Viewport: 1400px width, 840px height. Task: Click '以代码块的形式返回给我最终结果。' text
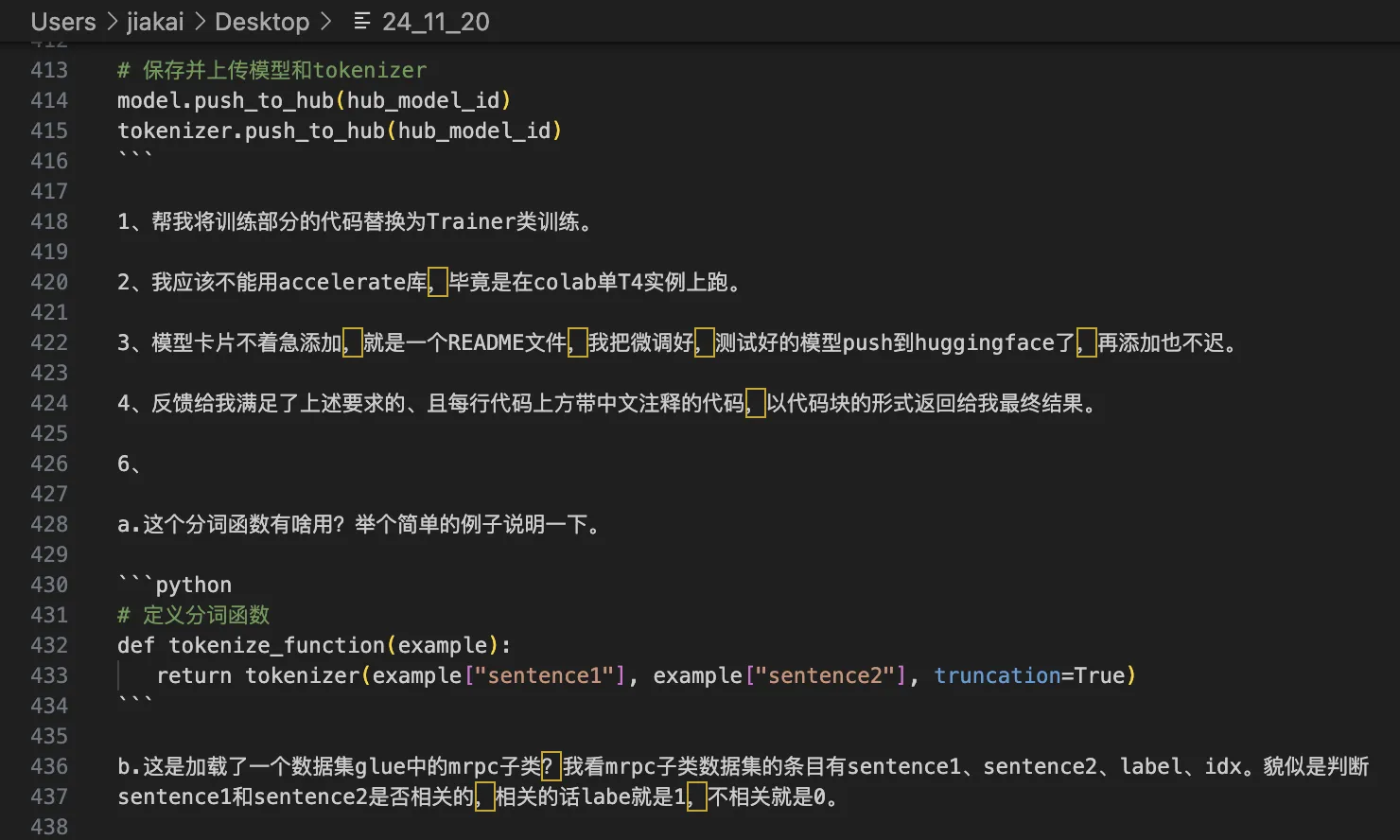coord(933,403)
